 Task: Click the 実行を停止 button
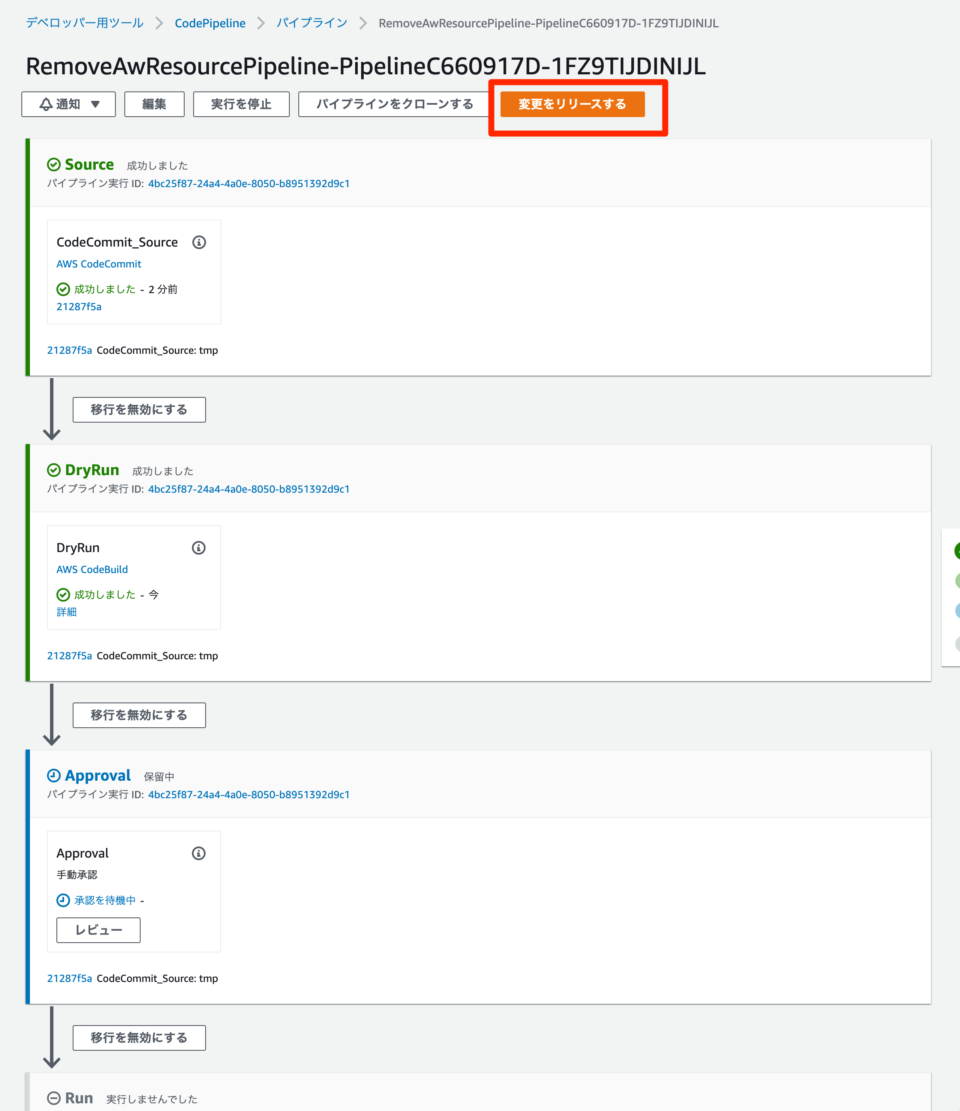pos(241,104)
